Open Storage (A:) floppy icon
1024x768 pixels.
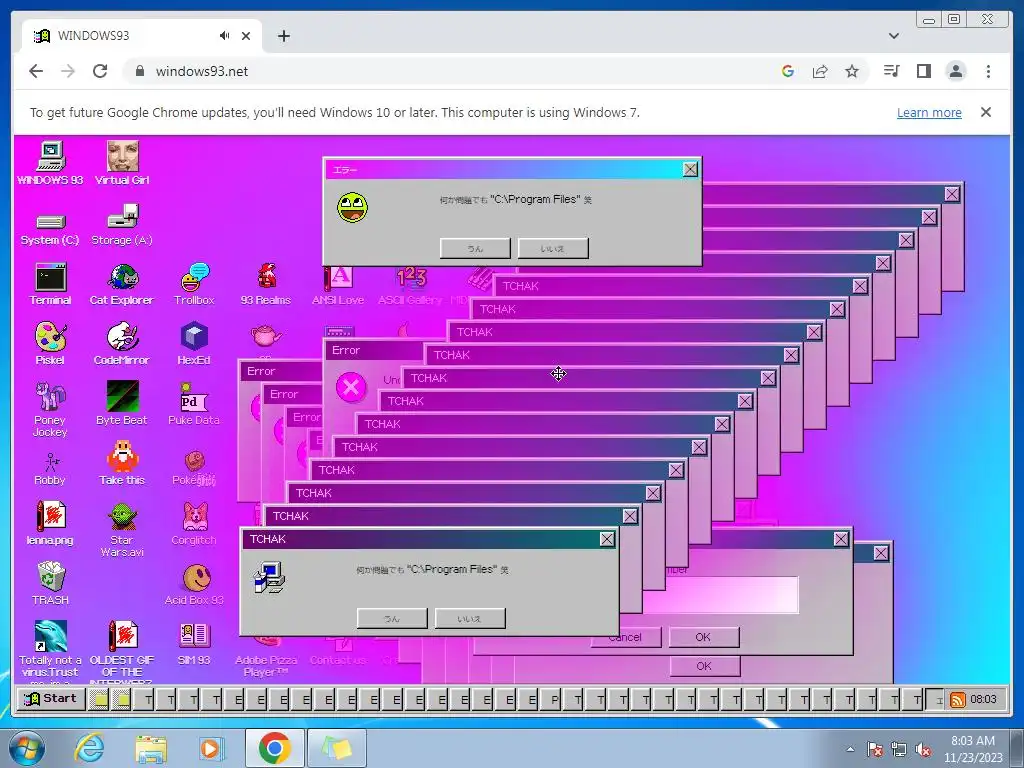122,224
